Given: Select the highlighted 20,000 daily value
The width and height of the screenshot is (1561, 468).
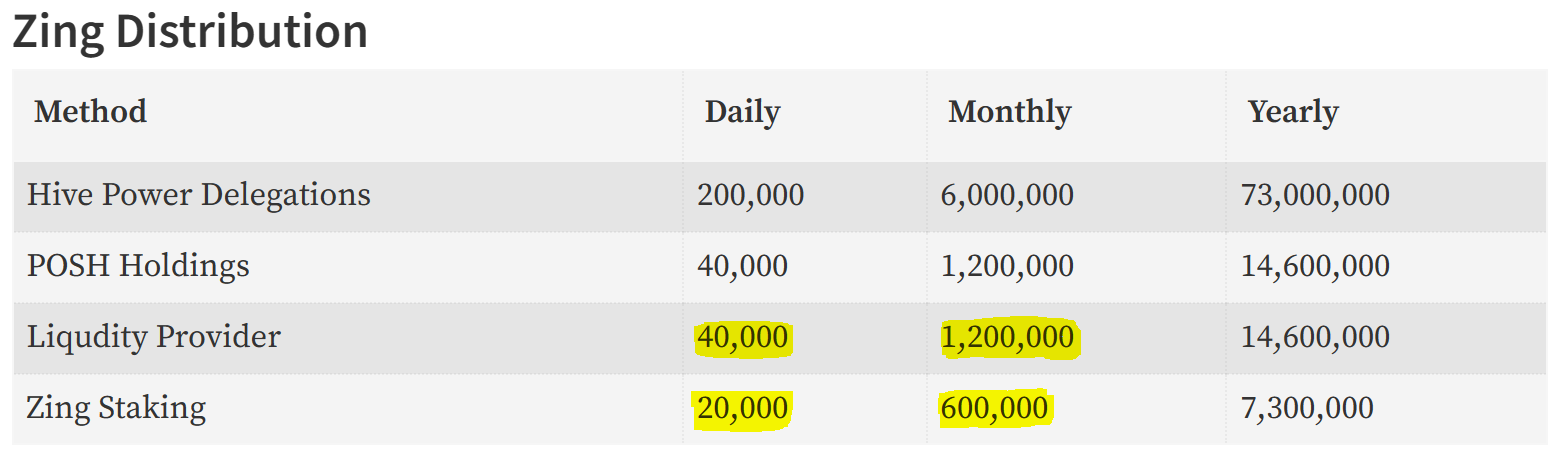Looking at the screenshot, I should coord(742,409).
